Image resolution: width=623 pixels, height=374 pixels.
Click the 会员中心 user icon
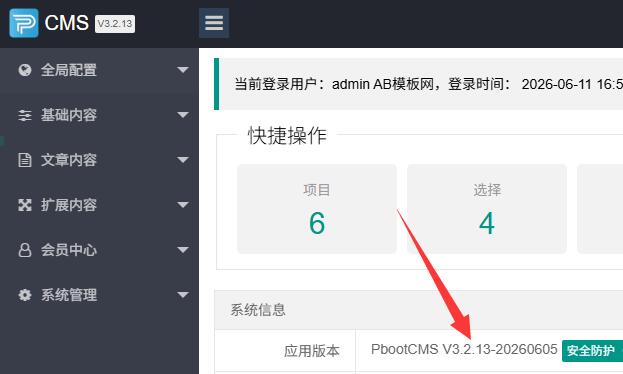[25, 250]
